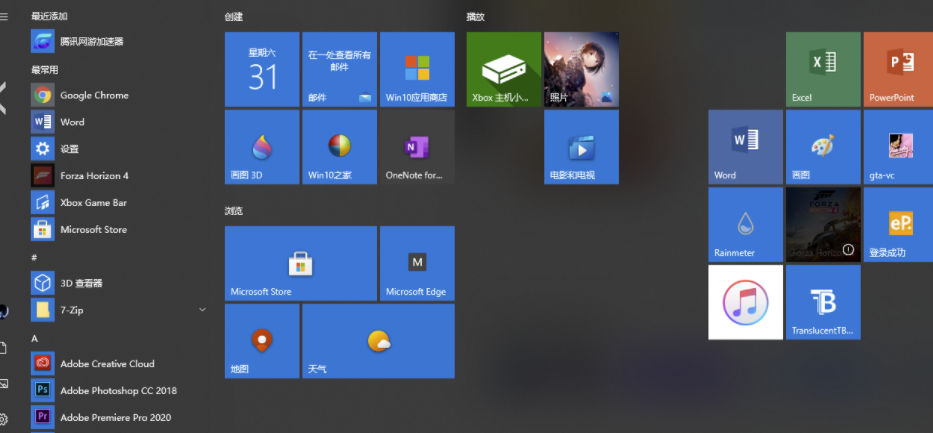
Task: Open the user account avatar
Action: click(x=3, y=310)
